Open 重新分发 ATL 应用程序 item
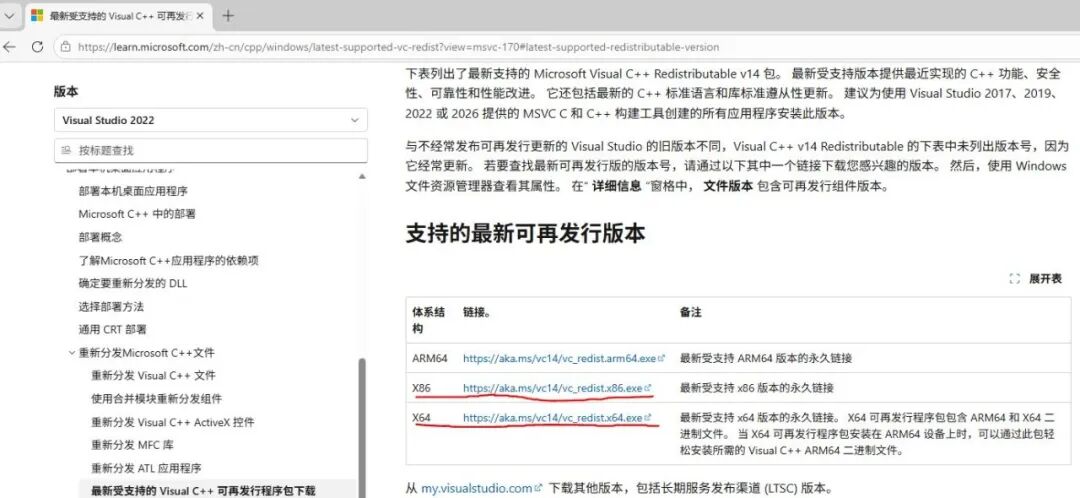 pos(146,468)
